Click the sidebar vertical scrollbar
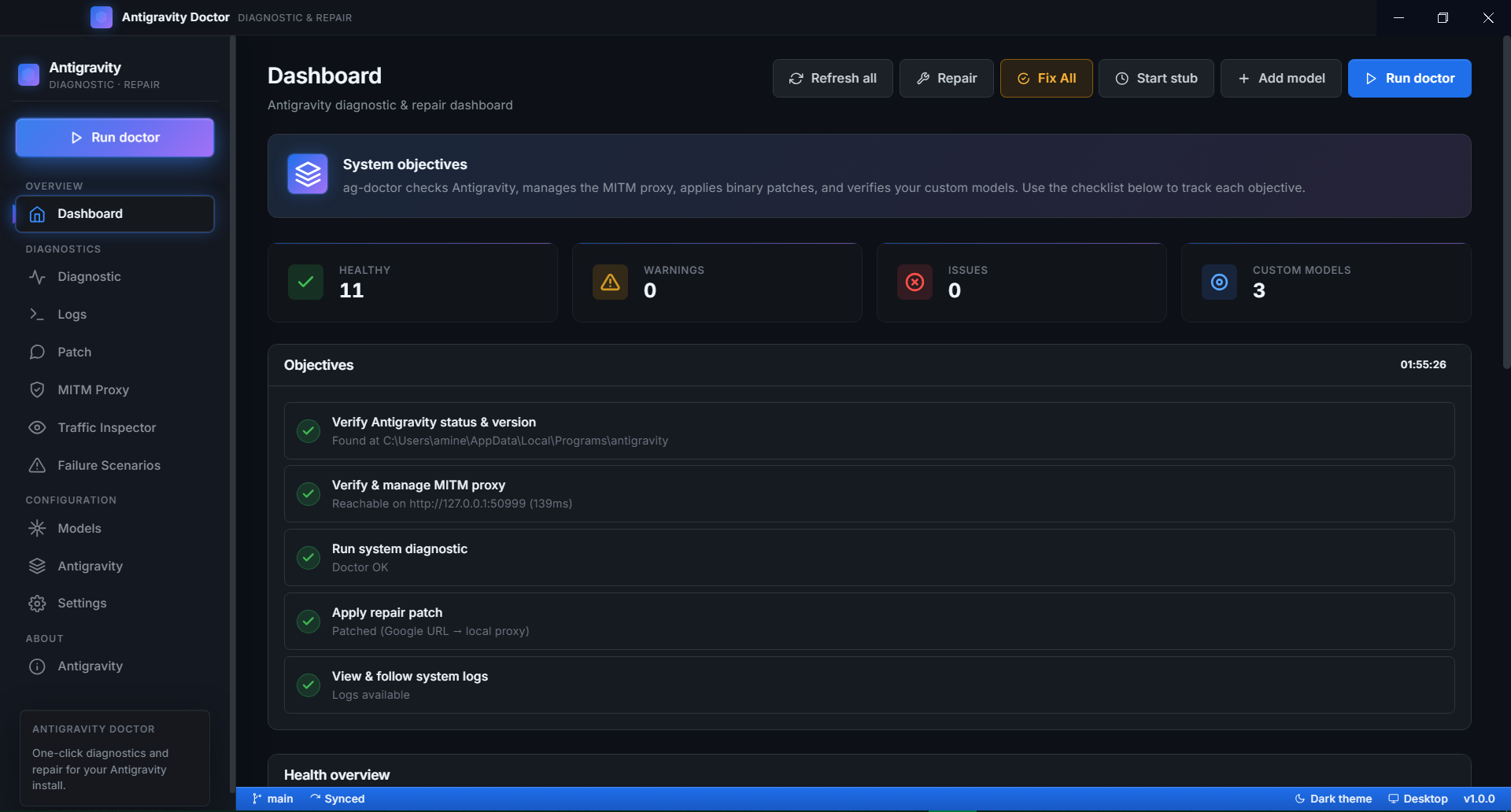The image size is (1511, 812). tap(232, 413)
